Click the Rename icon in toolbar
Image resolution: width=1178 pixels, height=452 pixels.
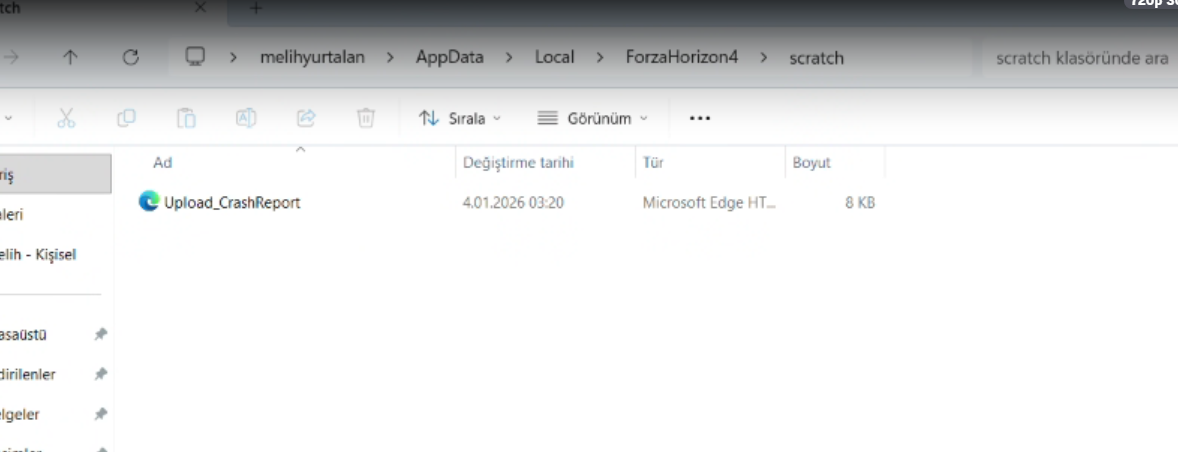[x=246, y=118]
